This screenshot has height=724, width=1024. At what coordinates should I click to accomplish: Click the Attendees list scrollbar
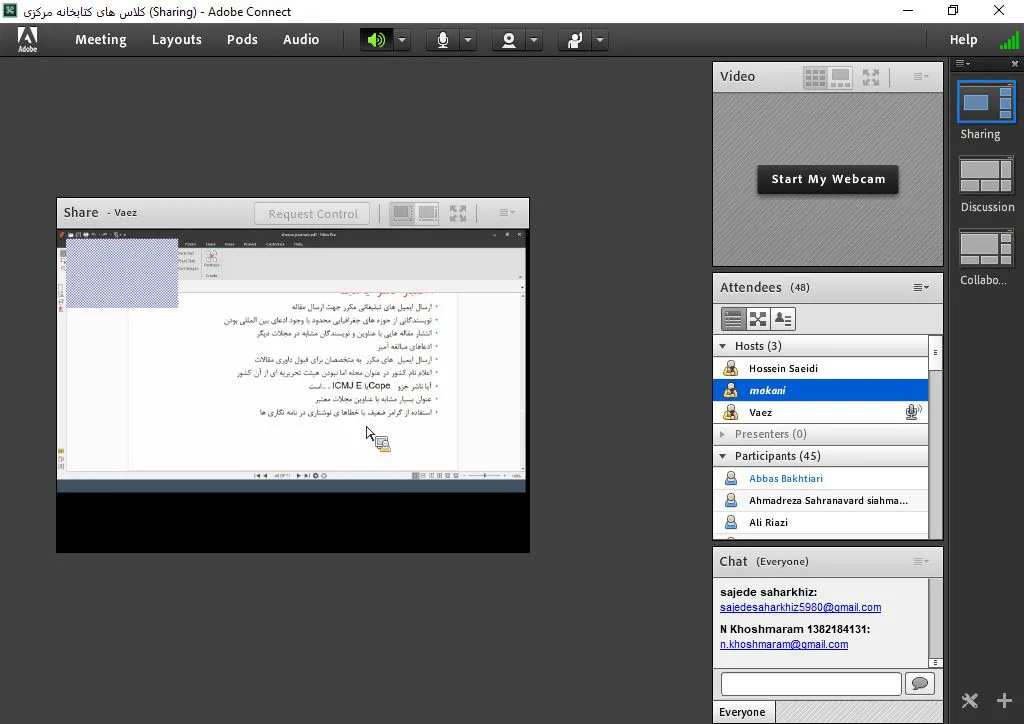point(935,436)
